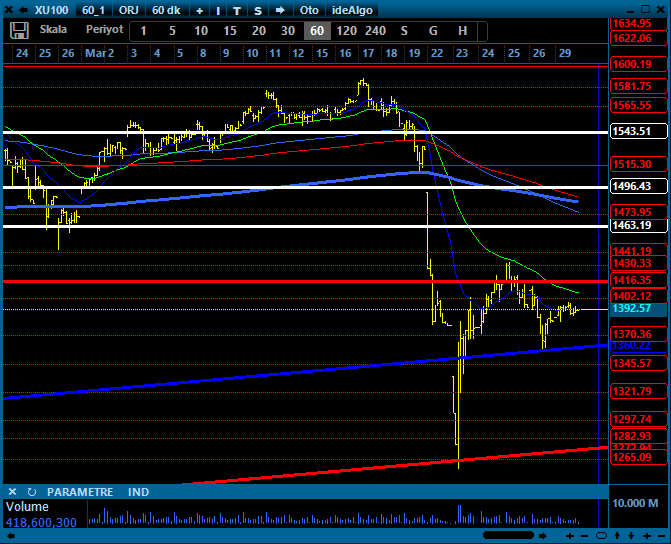This screenshot has height=544, width=671.
Task: Click the date 29 on time axis
Action: tap(565, 53)
